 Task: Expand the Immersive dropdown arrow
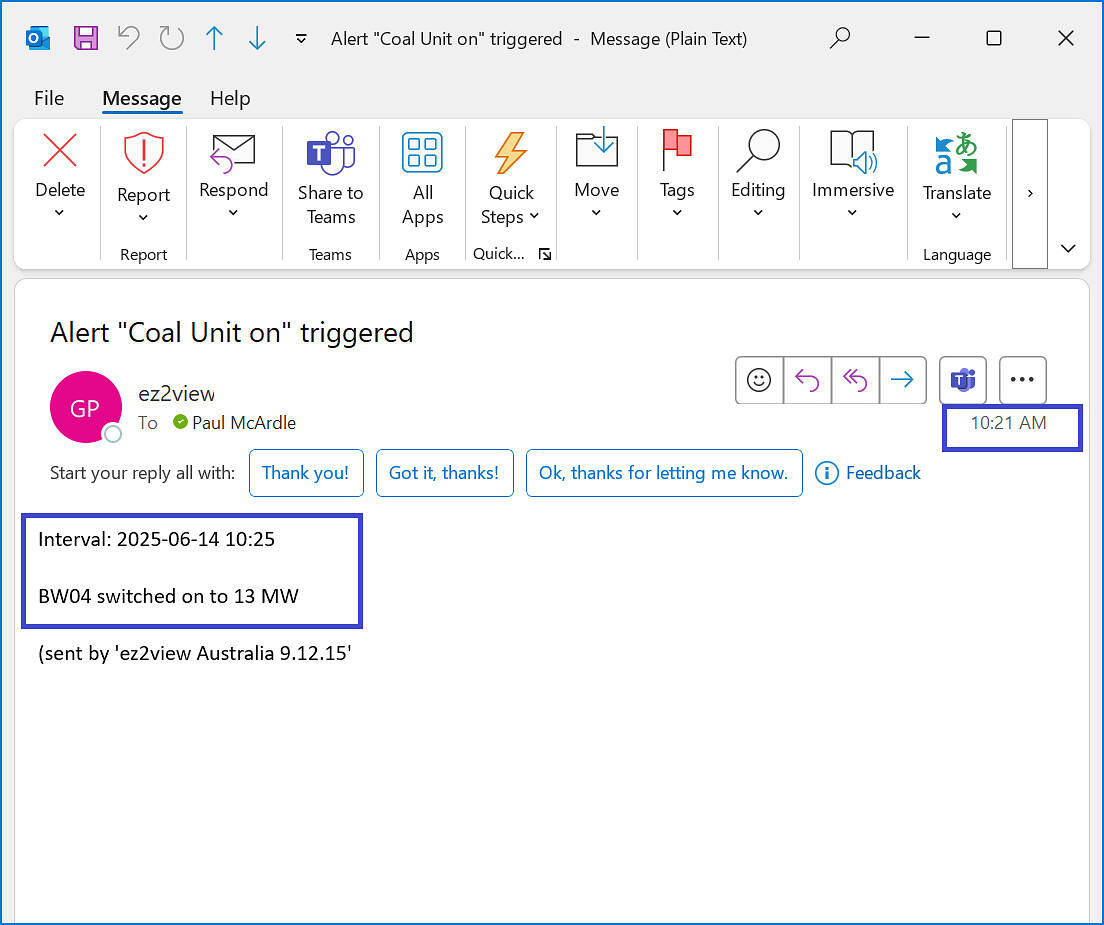click(x=853, y=213)
